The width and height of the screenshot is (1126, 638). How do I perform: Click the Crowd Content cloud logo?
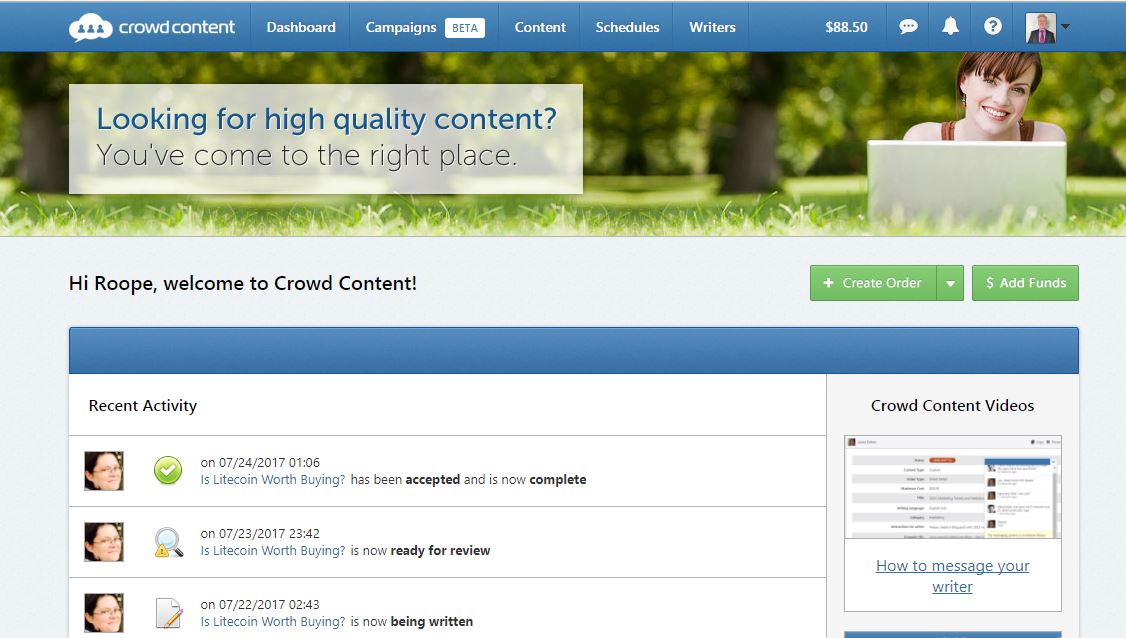pos(152,27)
